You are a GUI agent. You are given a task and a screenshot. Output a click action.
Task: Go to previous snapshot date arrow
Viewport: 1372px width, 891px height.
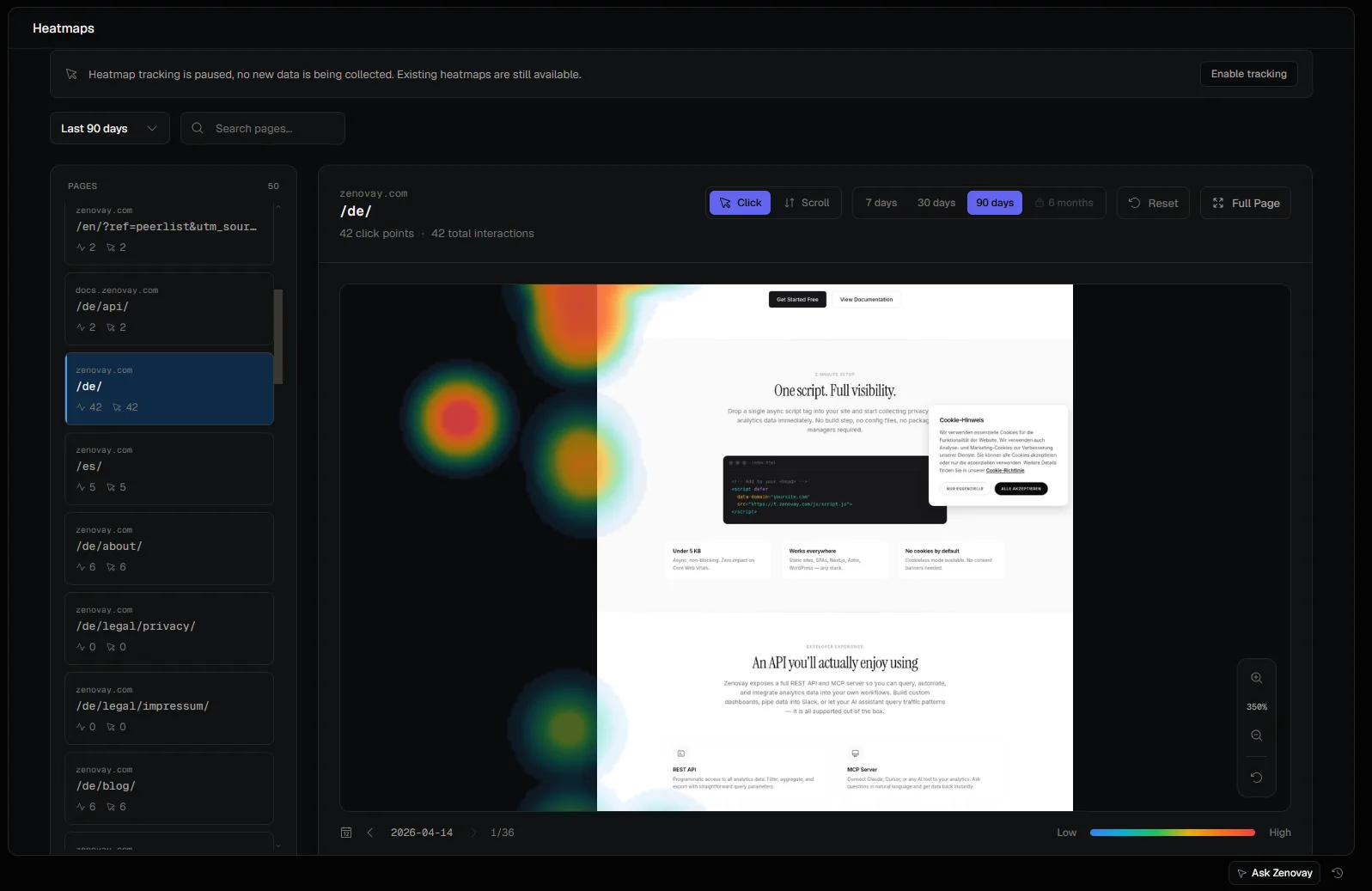(x=370, y=833)
